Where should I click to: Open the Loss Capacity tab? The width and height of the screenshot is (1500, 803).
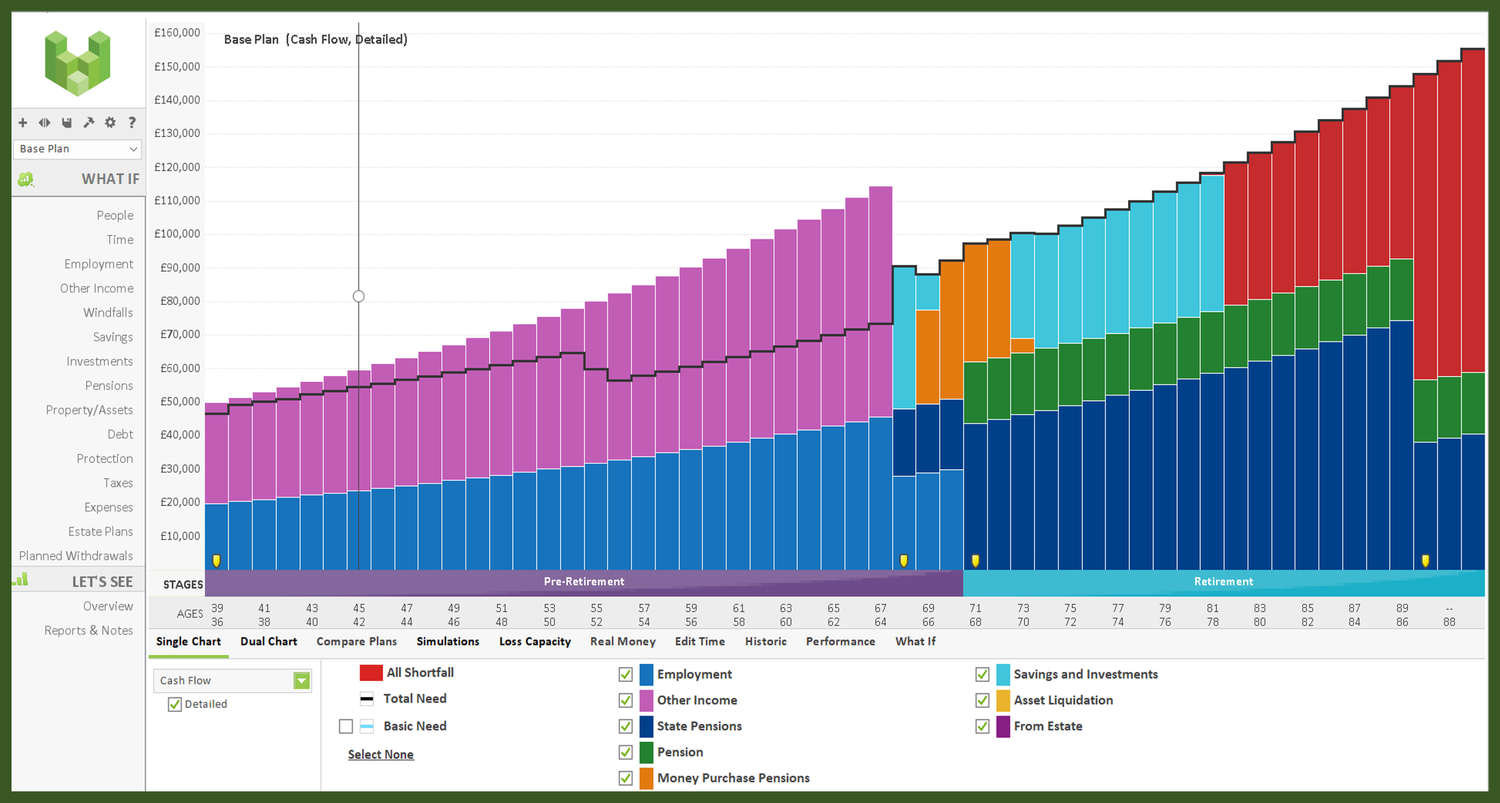(535, 641)
